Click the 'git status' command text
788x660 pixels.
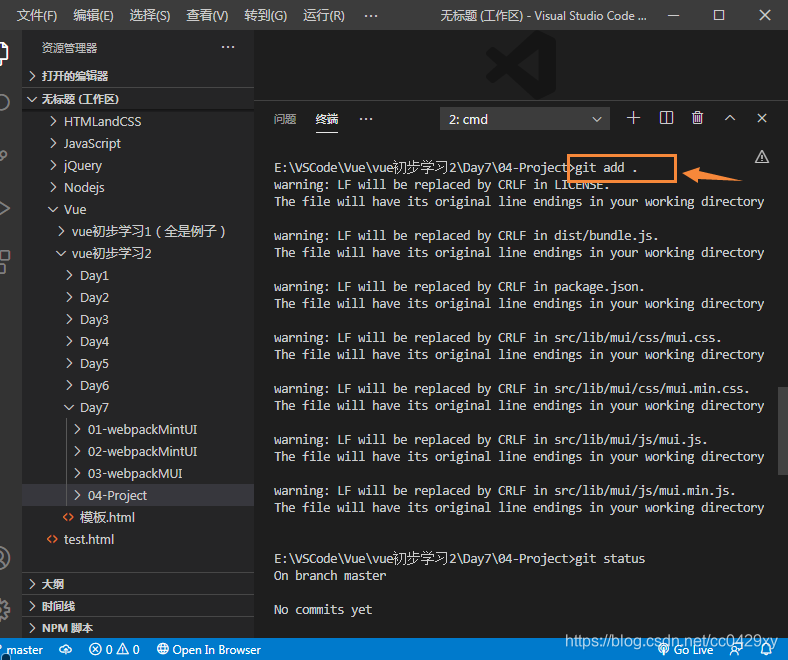tap(610, 559)
